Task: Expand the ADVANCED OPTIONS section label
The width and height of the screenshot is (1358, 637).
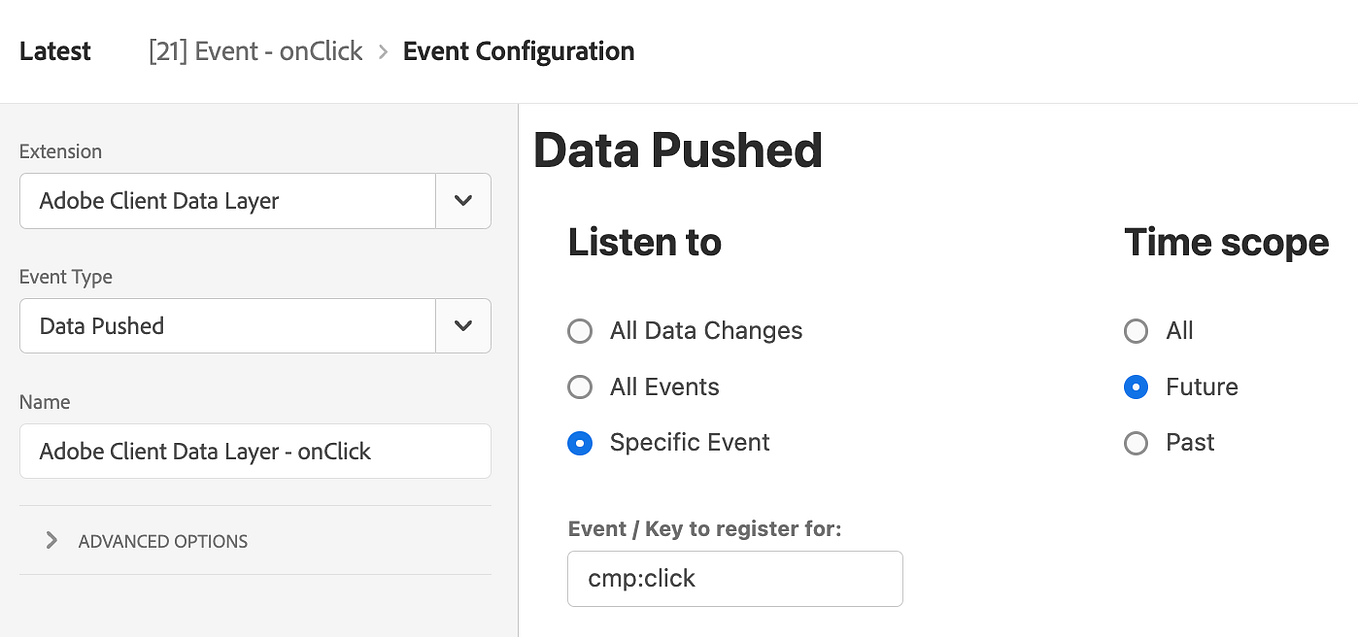Action: pyautogui.click(x=163, y=541)
